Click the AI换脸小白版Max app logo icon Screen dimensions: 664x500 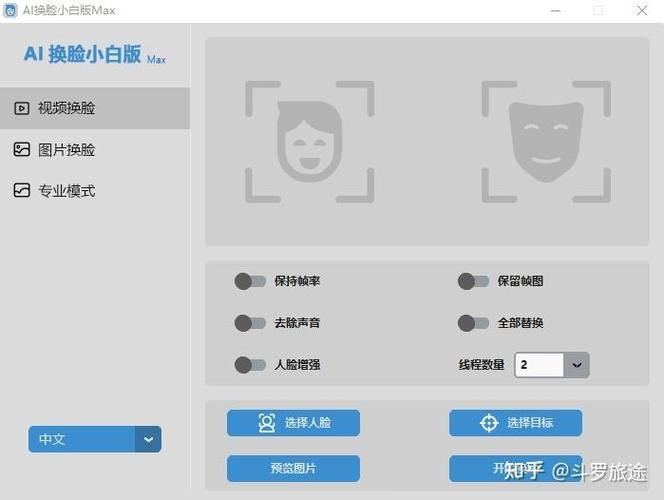click(10, 10)
